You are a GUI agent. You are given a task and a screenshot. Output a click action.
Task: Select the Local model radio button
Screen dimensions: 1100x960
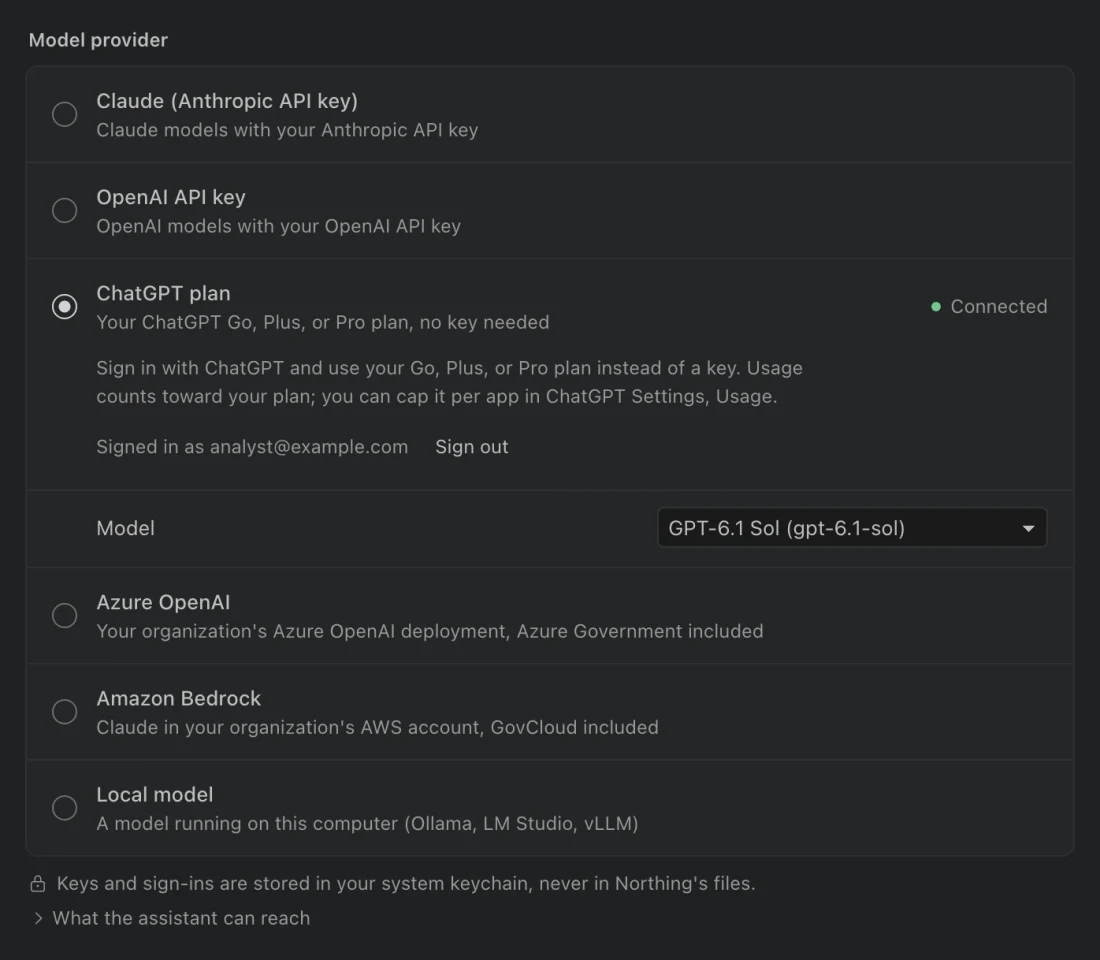point(65,808)
